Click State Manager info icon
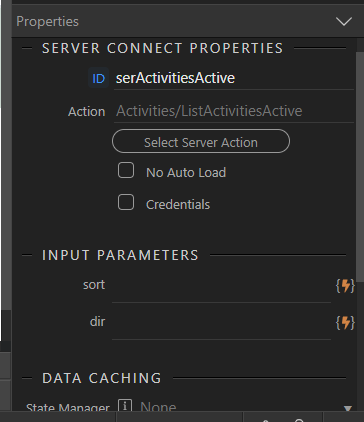 [x=125, y=406]
